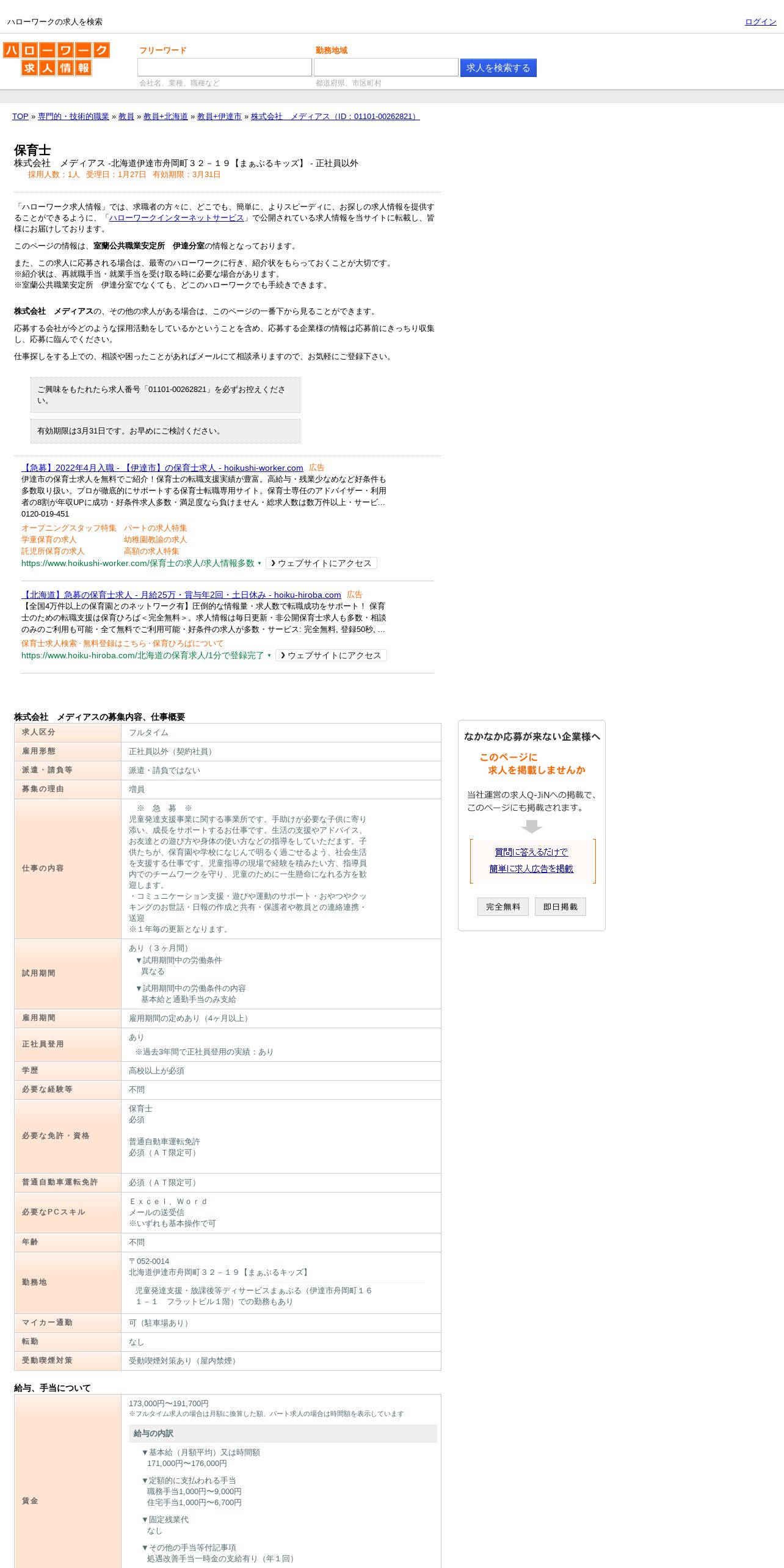The width and height of the screenshot is (784, 1568).
Task: Open the TOP breadcrumb link
Action: (20, 117)
